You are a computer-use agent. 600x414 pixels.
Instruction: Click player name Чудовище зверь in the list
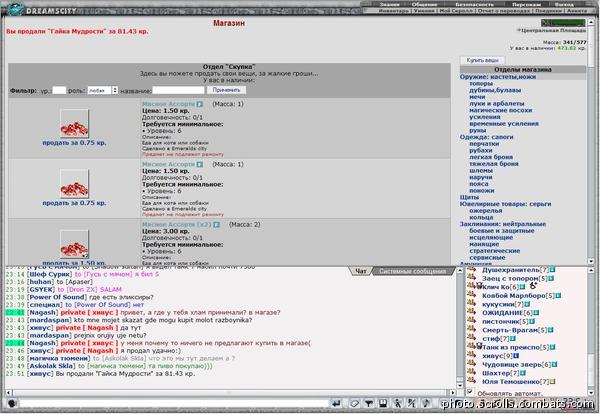pos(511,365)
